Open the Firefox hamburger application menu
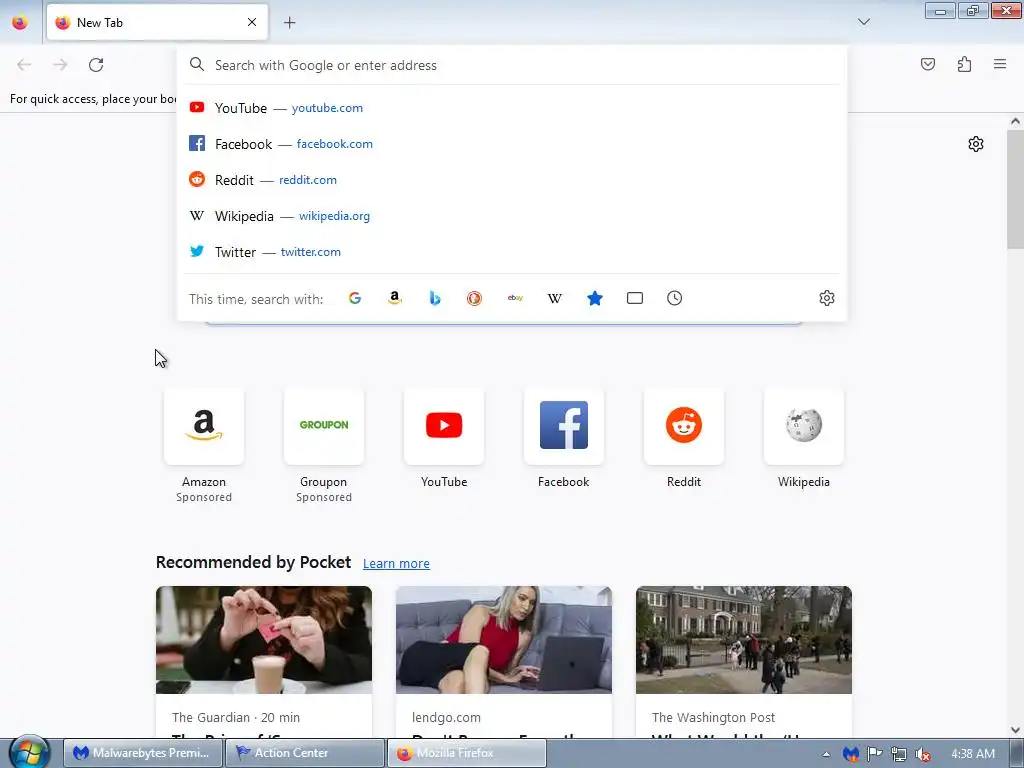Screen dimensions: 1024x768 pyautogui.click(x=1000, y=64)
